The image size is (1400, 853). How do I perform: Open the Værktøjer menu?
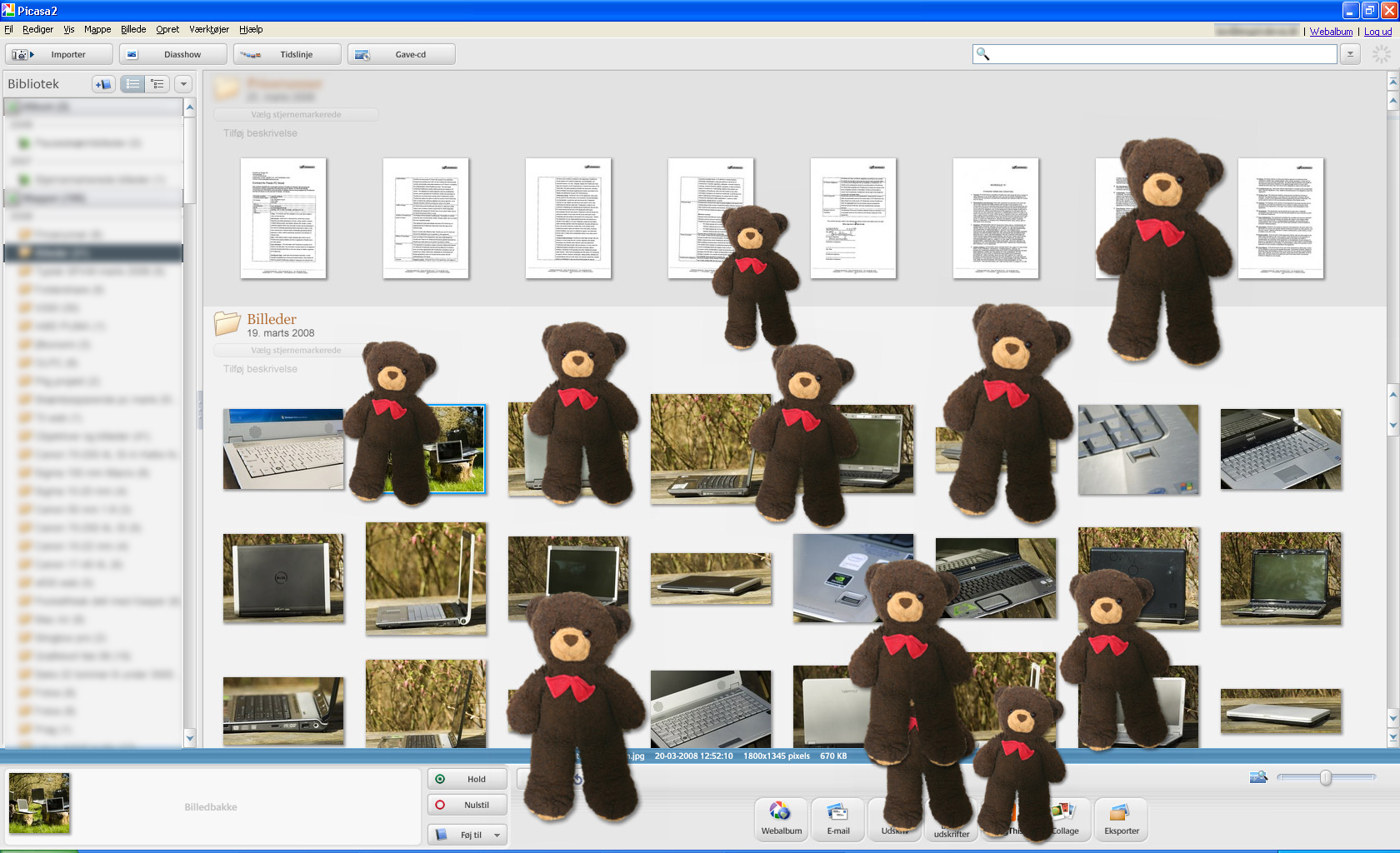tap(208, 29)
